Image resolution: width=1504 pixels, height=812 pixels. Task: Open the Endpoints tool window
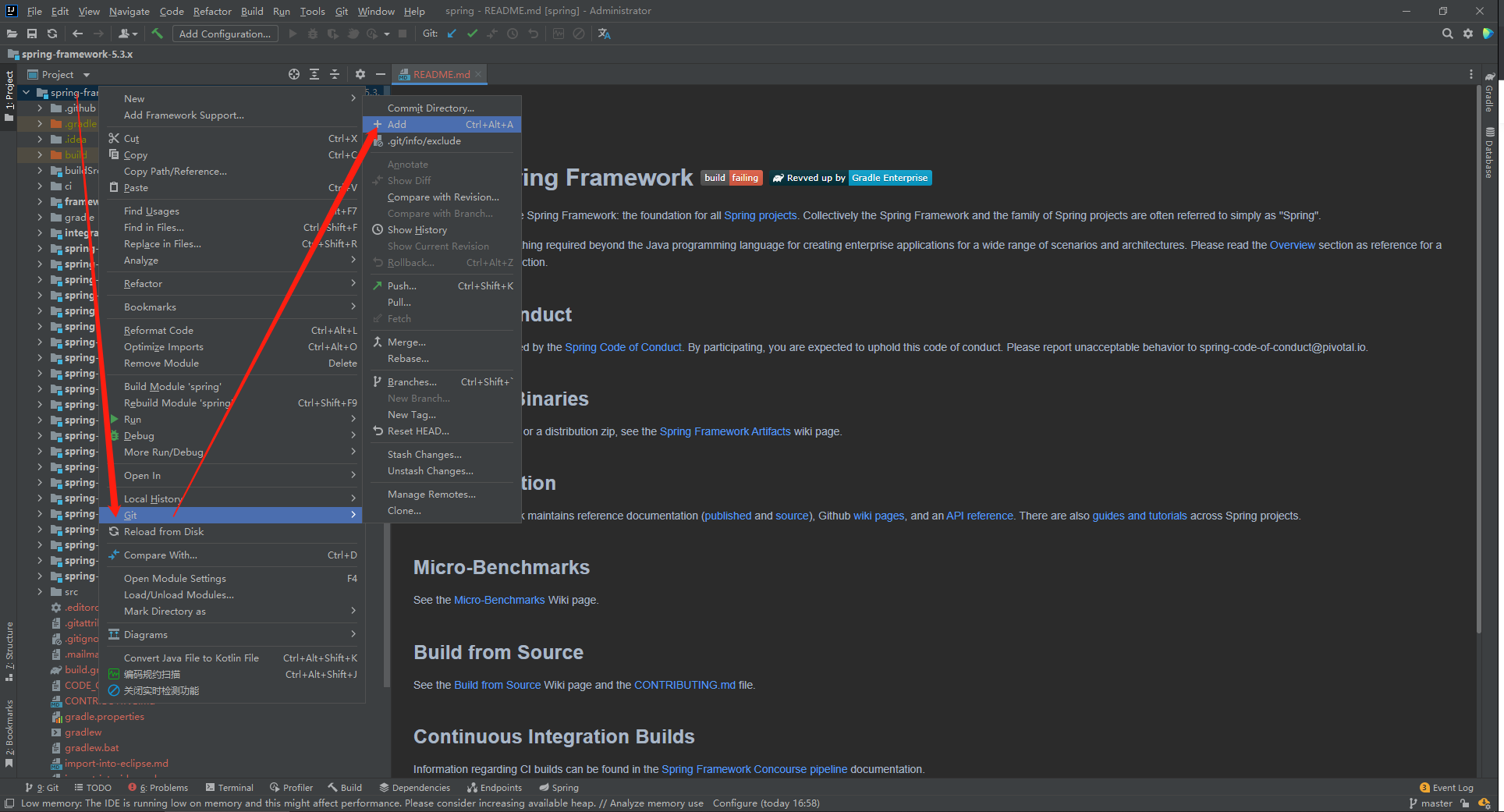click(x=495, y=788)
